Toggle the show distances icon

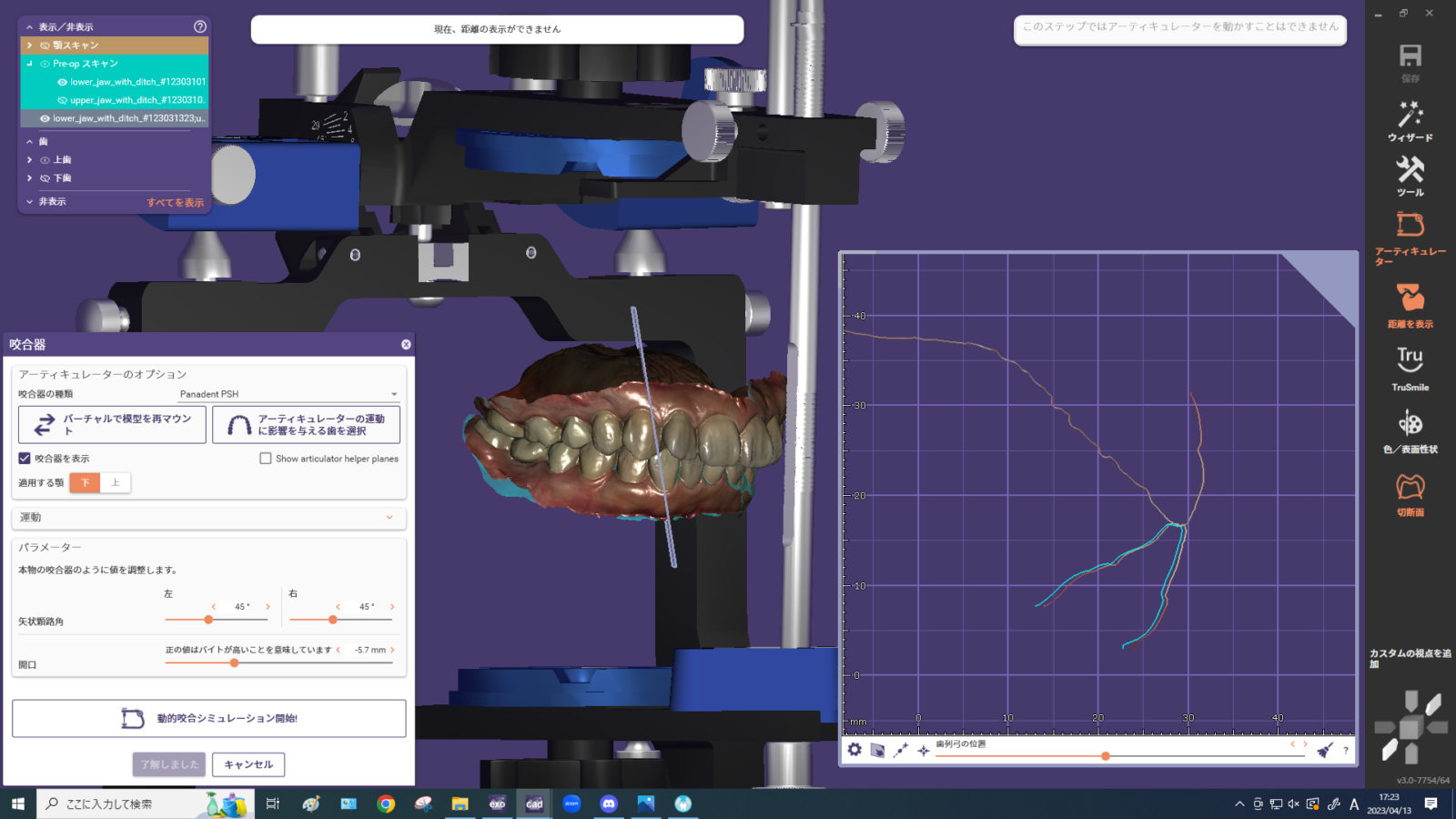tap(1410, 305)
